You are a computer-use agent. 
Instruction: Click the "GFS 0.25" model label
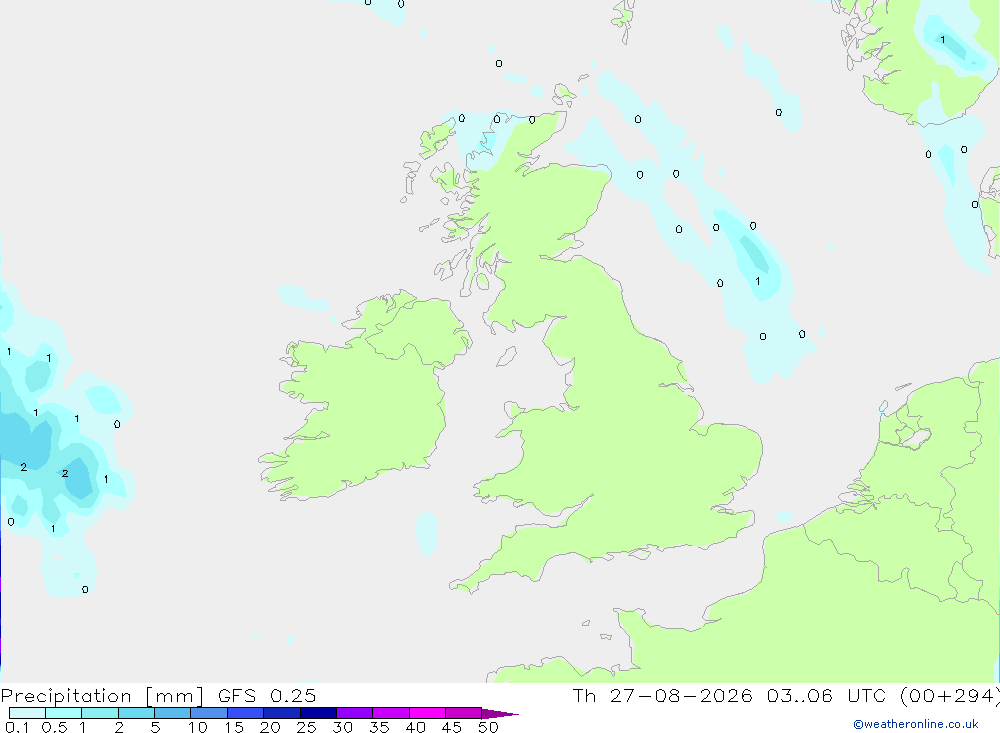[267, 695]
